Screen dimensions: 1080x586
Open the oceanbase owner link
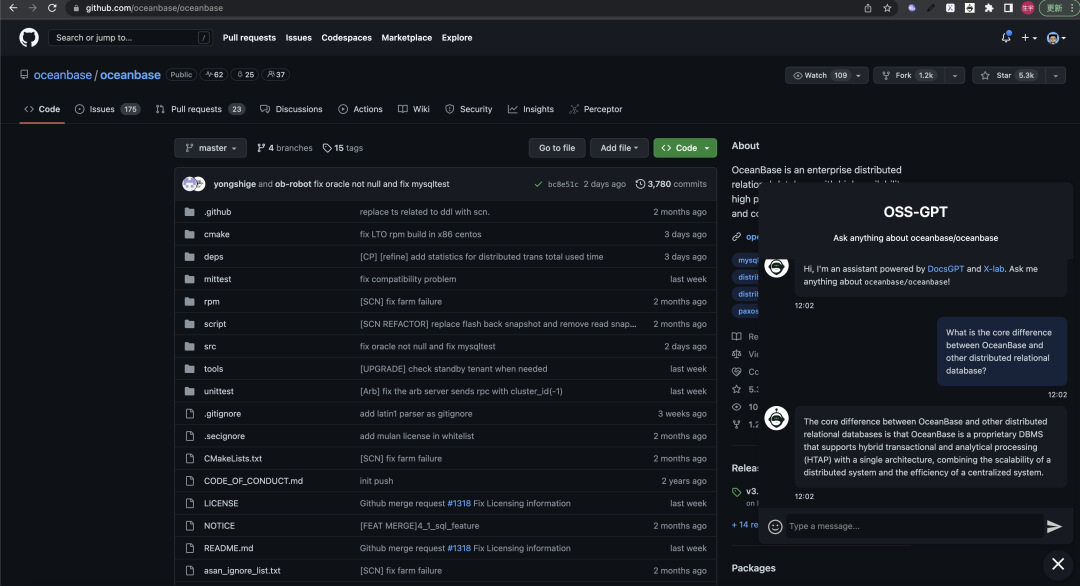[x=63, y=75]
